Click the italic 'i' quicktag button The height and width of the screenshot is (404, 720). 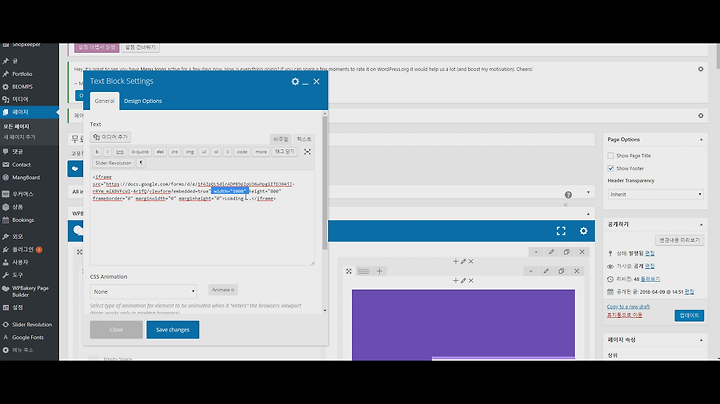107,152
